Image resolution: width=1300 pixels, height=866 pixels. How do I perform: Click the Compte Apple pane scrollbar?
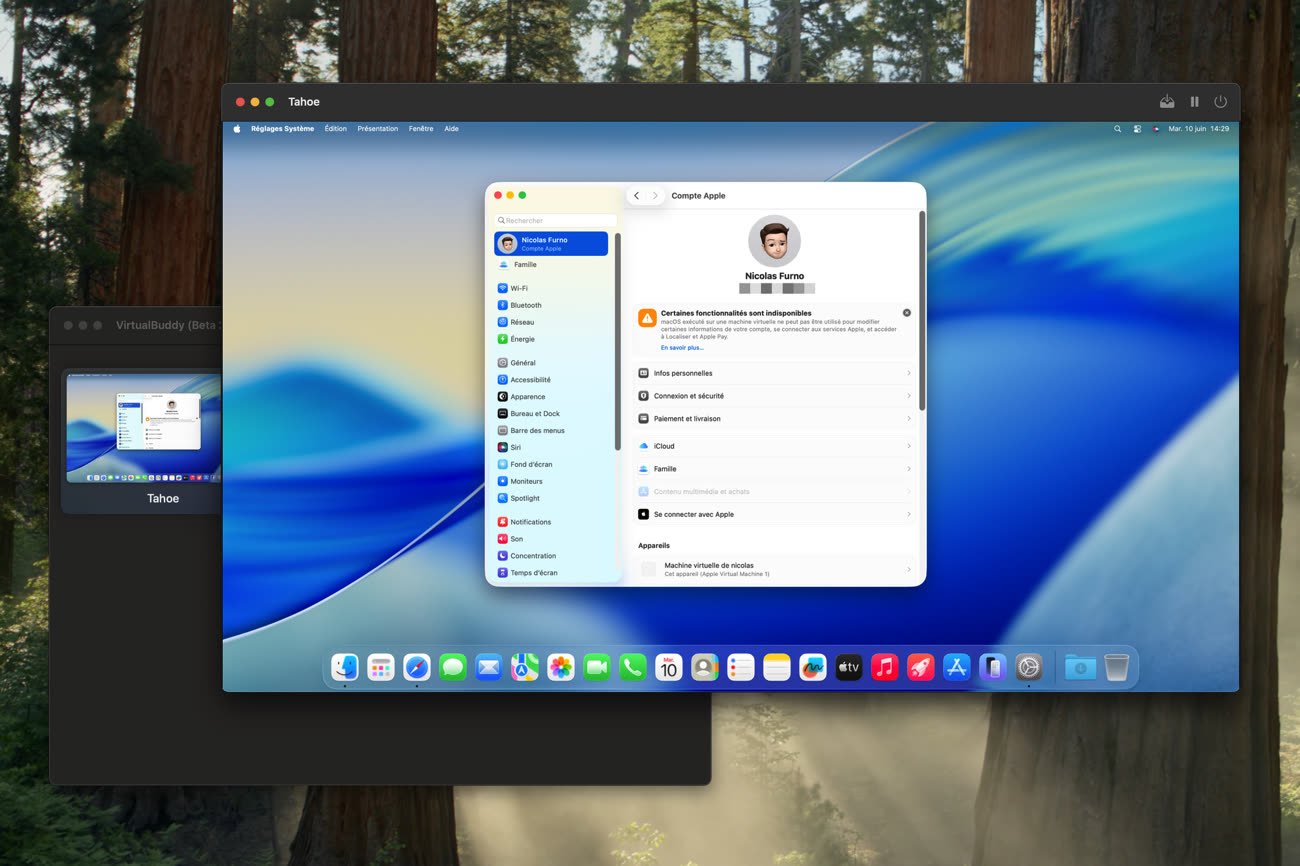(921, 310)
